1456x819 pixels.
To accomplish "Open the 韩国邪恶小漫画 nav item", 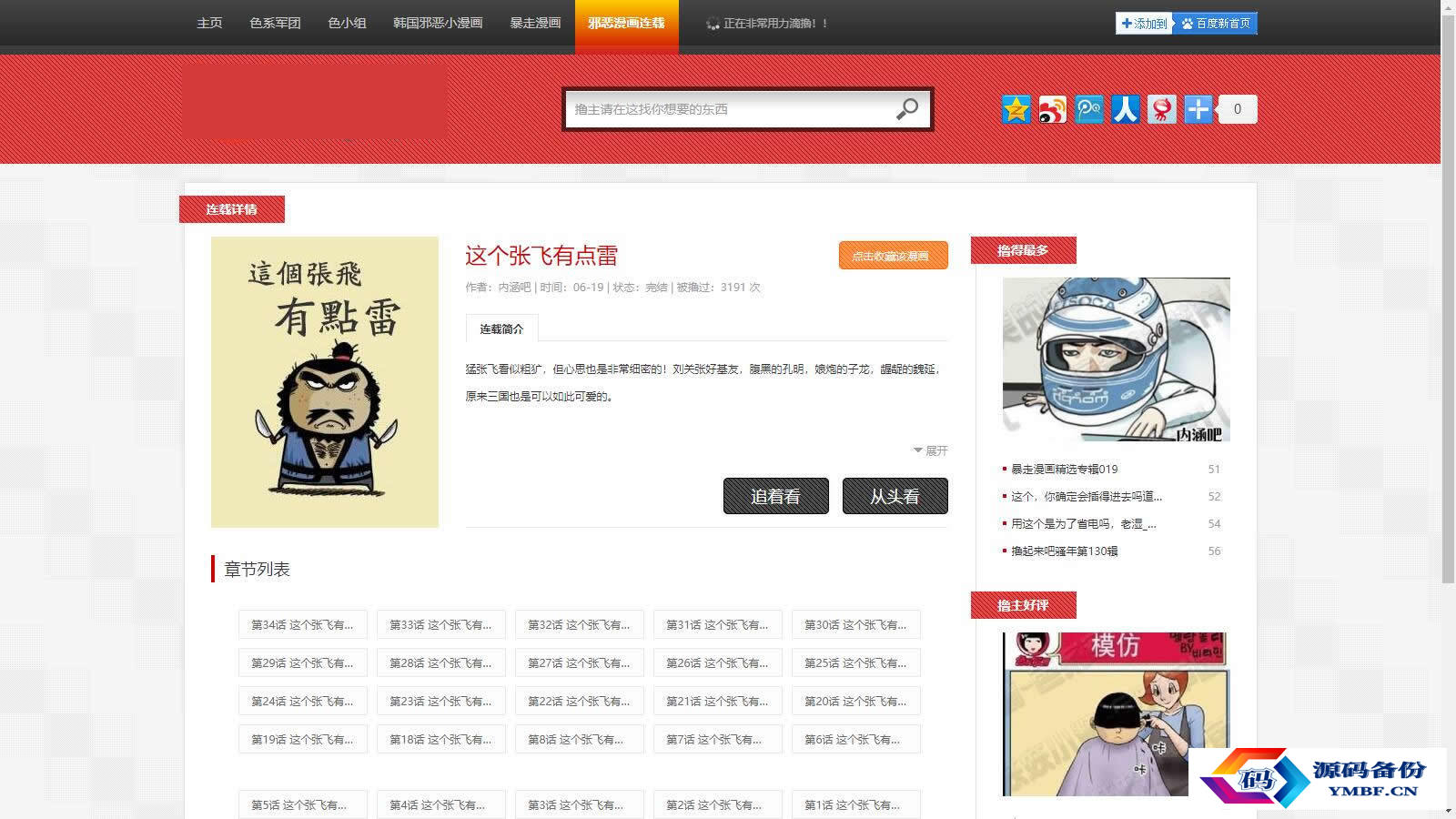I will click(x=438, y=23).
